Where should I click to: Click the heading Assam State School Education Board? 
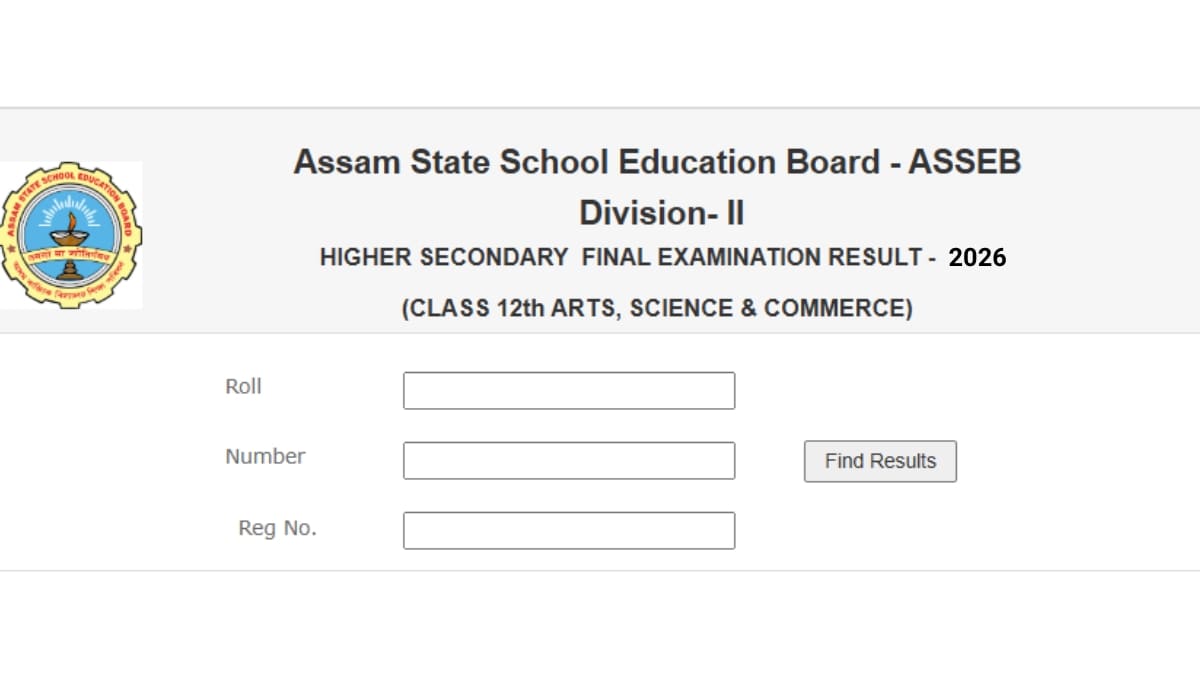point(657,161)
